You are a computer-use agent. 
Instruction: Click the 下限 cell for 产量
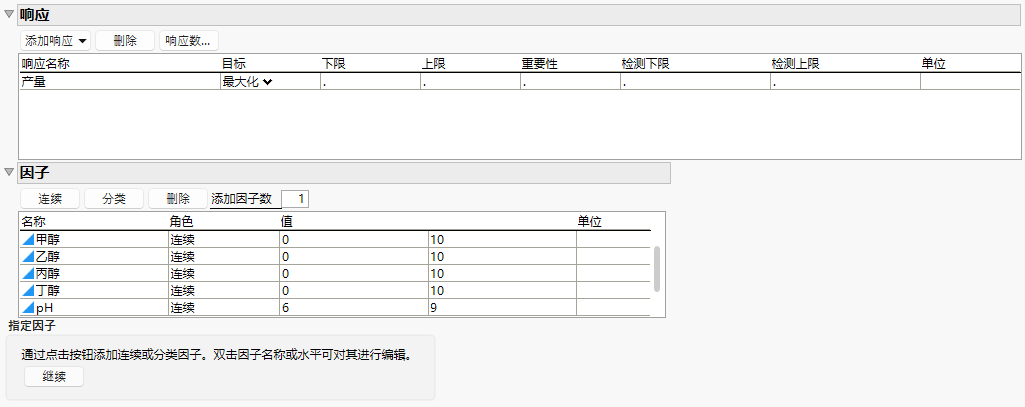(369, 82)
